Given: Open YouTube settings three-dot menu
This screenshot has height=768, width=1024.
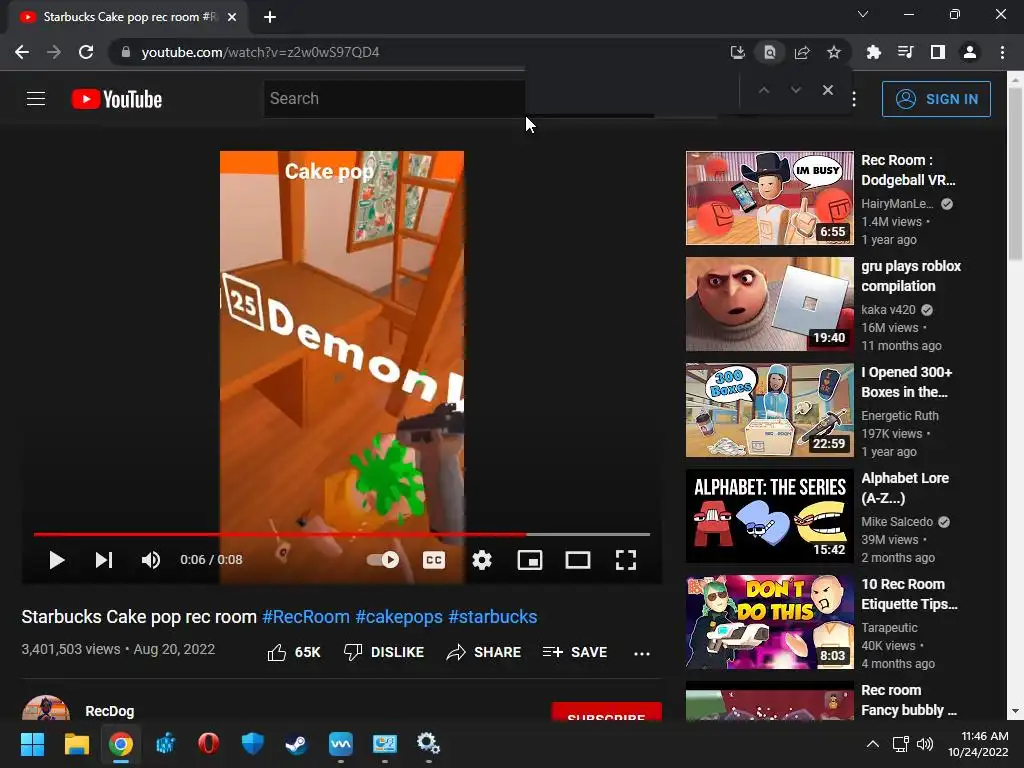Looking at the screenshot, I should click(x=854, y=99).
